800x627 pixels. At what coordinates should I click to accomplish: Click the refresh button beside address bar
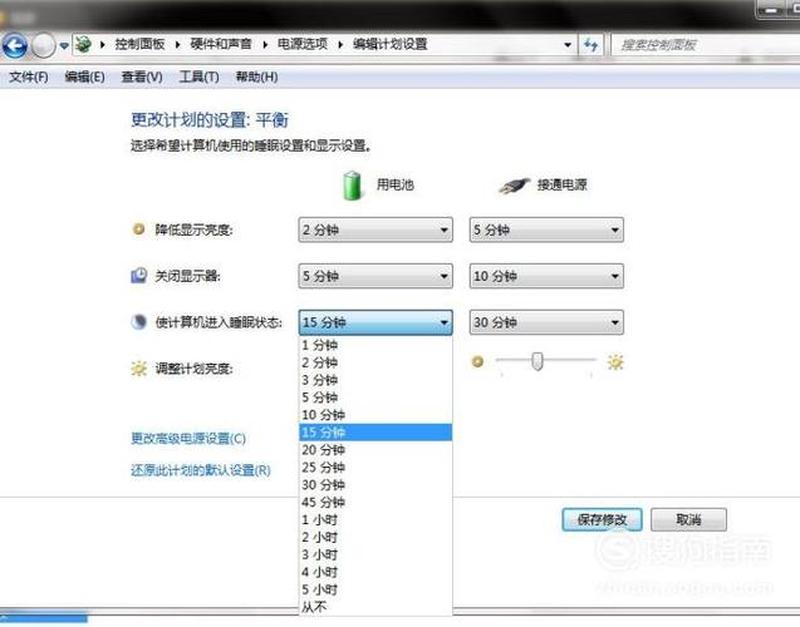[591, 45]
